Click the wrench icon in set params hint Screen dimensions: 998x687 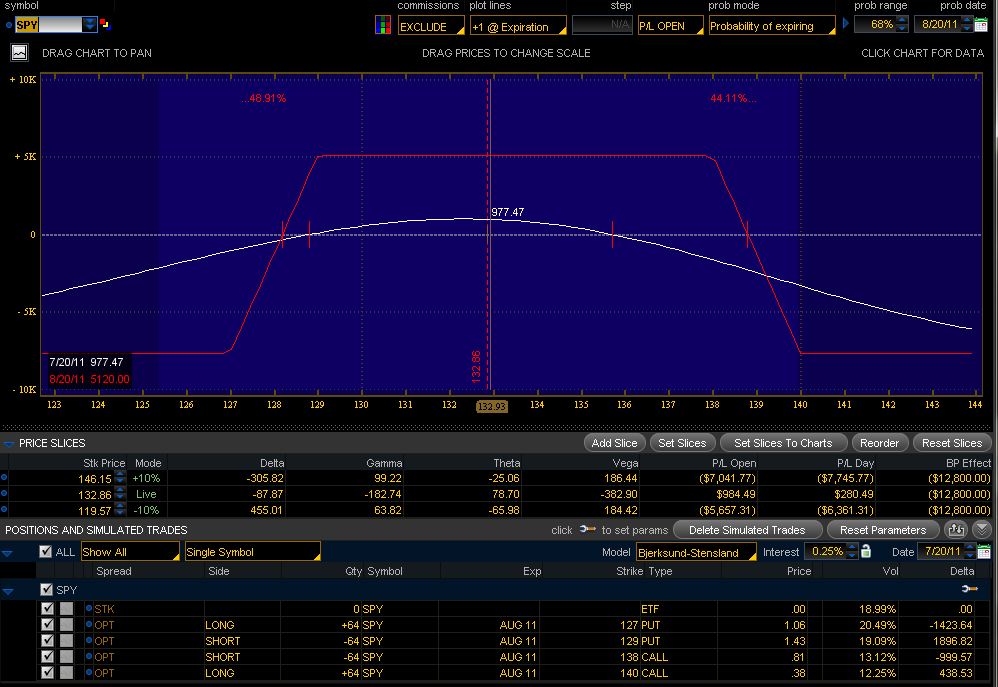[587, 529]
